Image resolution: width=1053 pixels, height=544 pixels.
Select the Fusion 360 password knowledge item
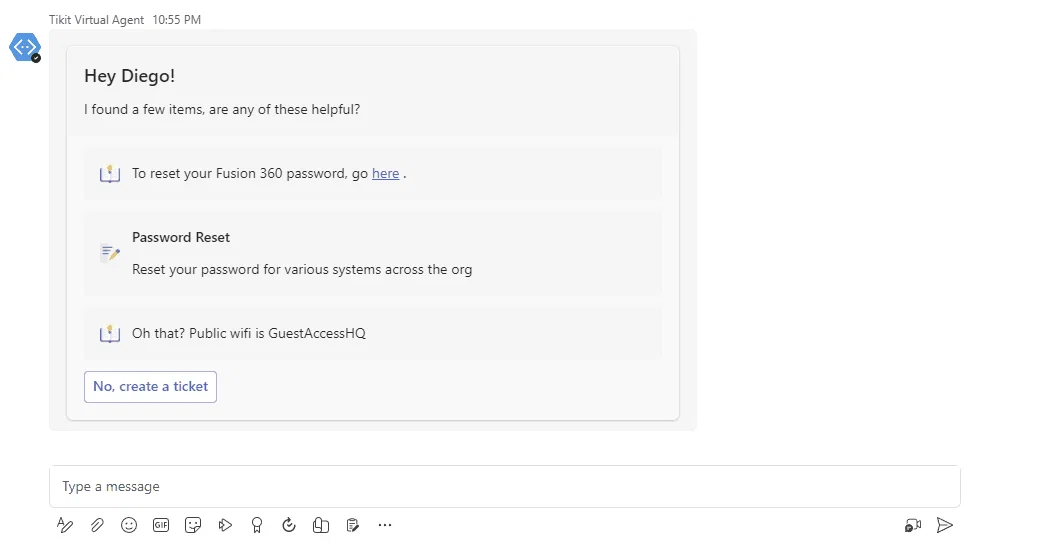[x=373, y=173]
